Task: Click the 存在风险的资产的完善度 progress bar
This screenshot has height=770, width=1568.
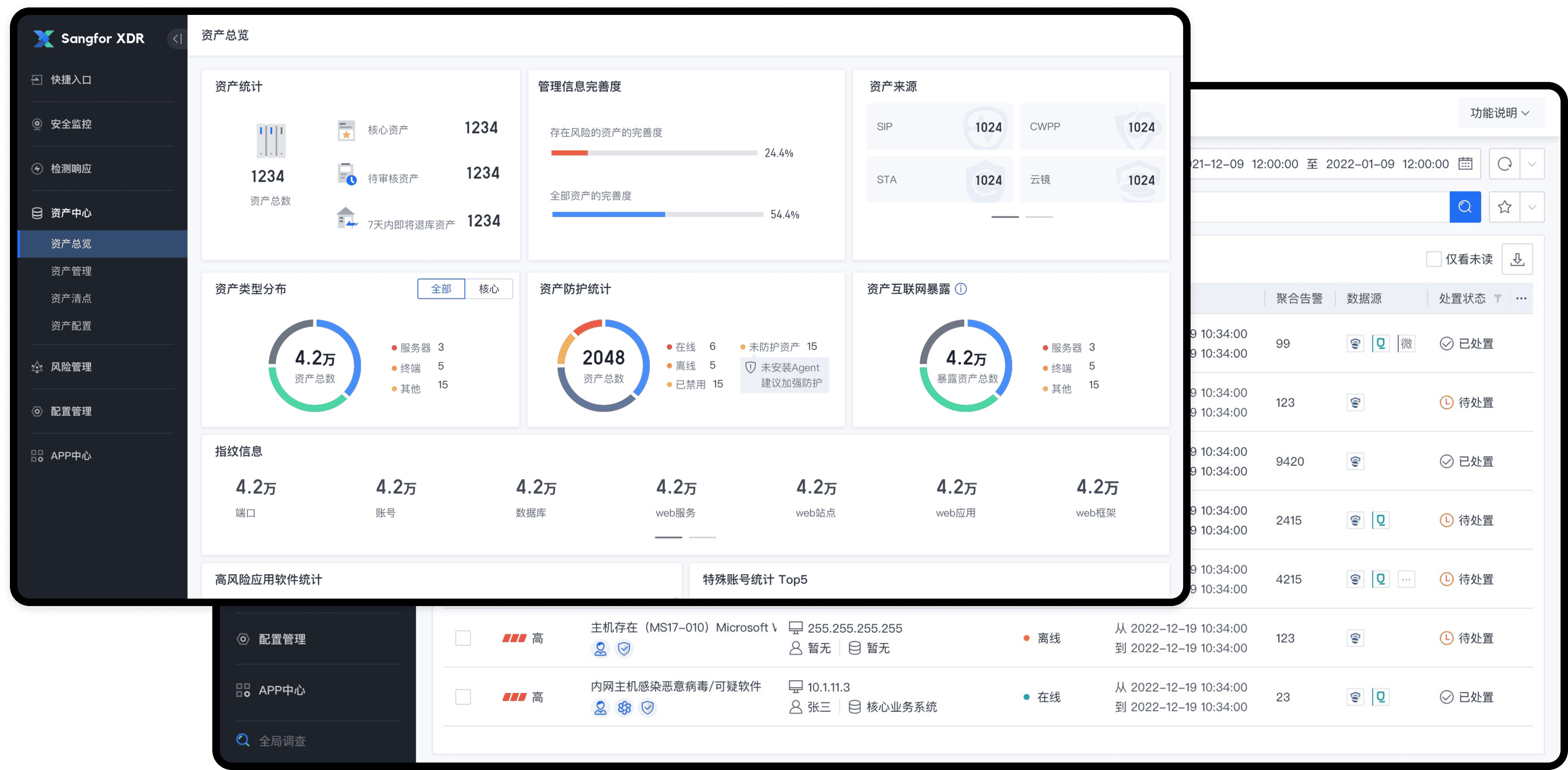Action: coord(654,153)
